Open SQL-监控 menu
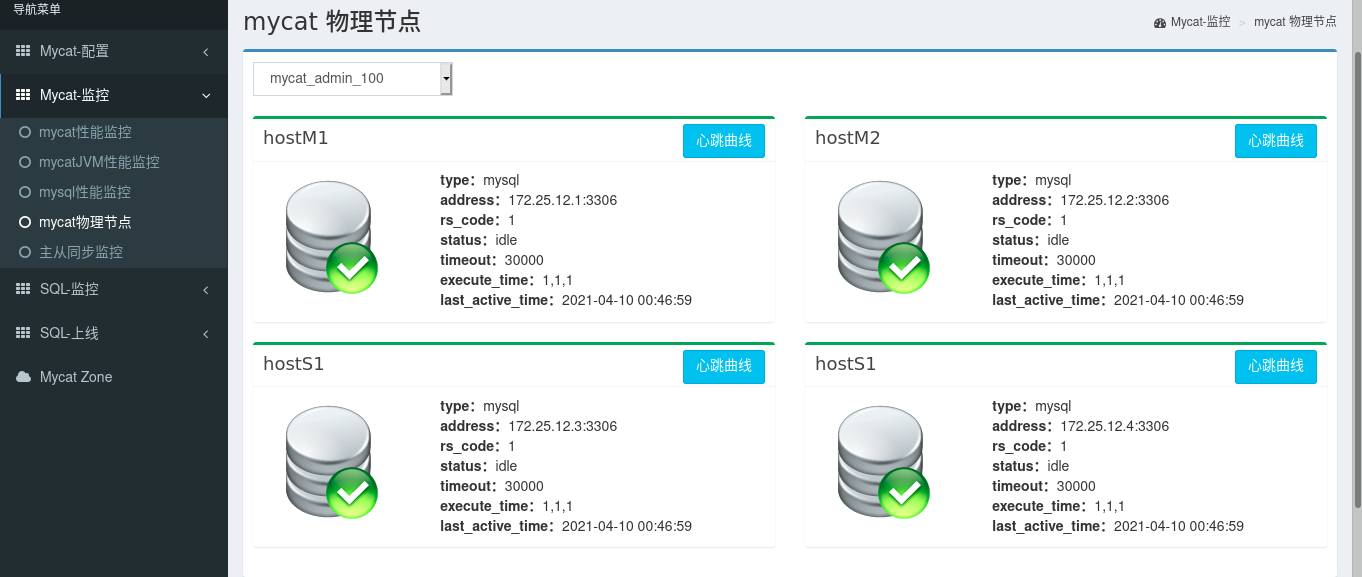The image size is (1362, 577). coord(114,289)
